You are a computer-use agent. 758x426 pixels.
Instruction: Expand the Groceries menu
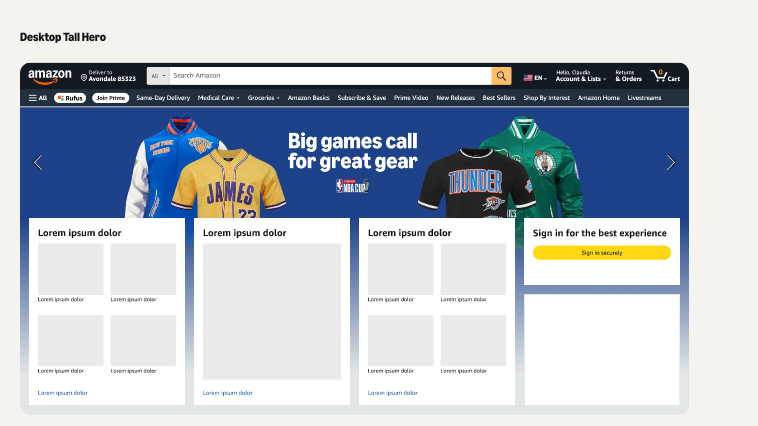[x=263, y=98]
